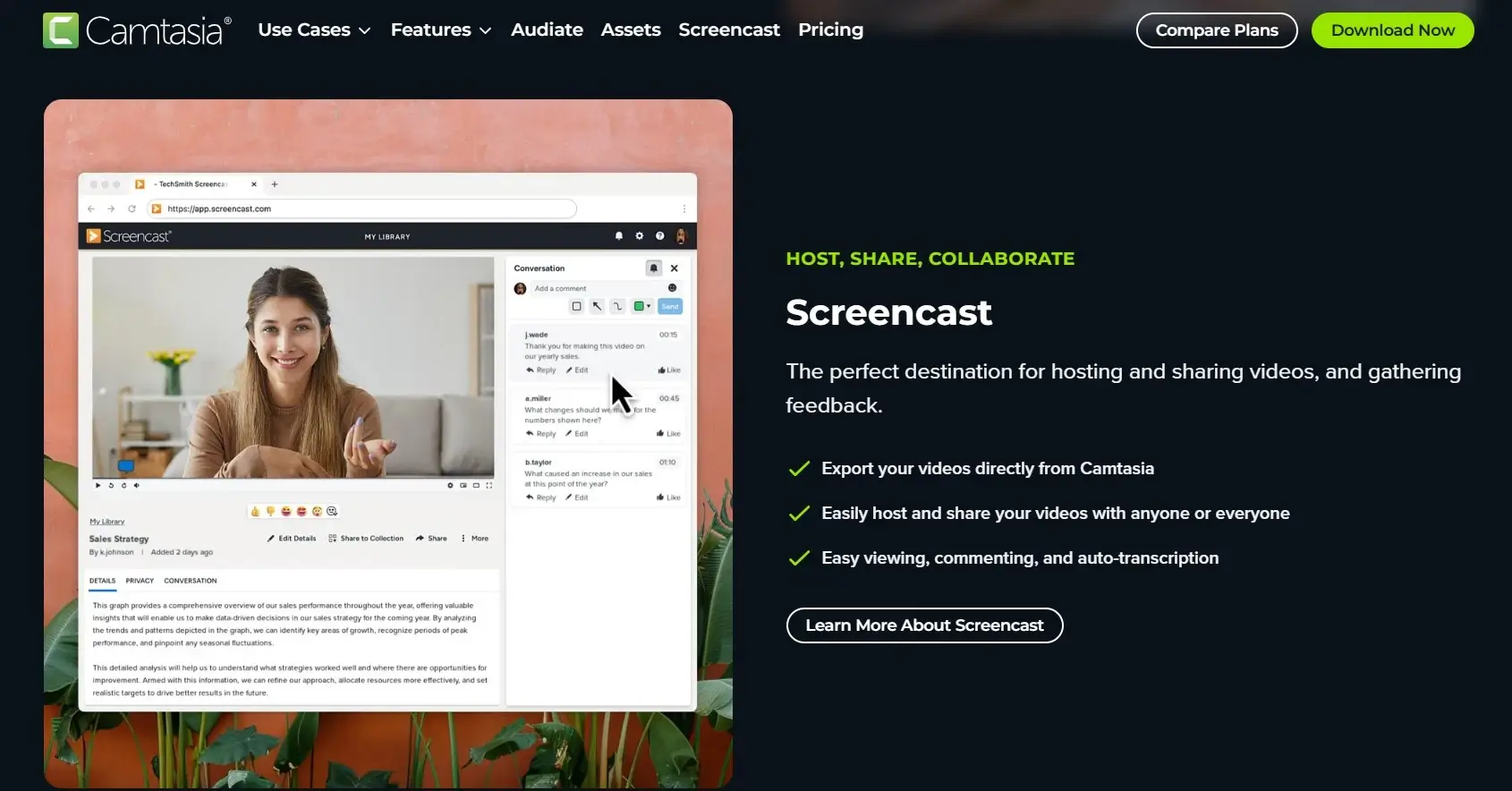Like the j.wade comment
Viewport: 1512px width, 791px height.
pyautogui.click(x=668, y=370)
